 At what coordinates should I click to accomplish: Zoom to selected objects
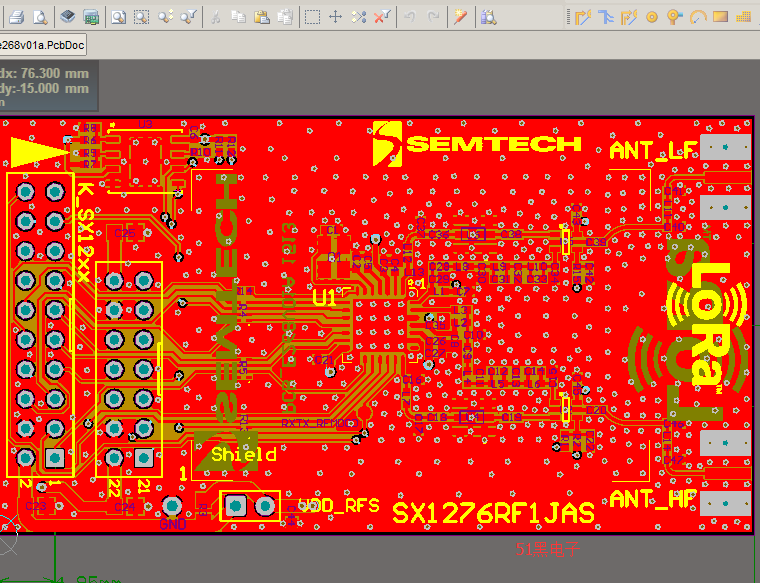[165, 17]
